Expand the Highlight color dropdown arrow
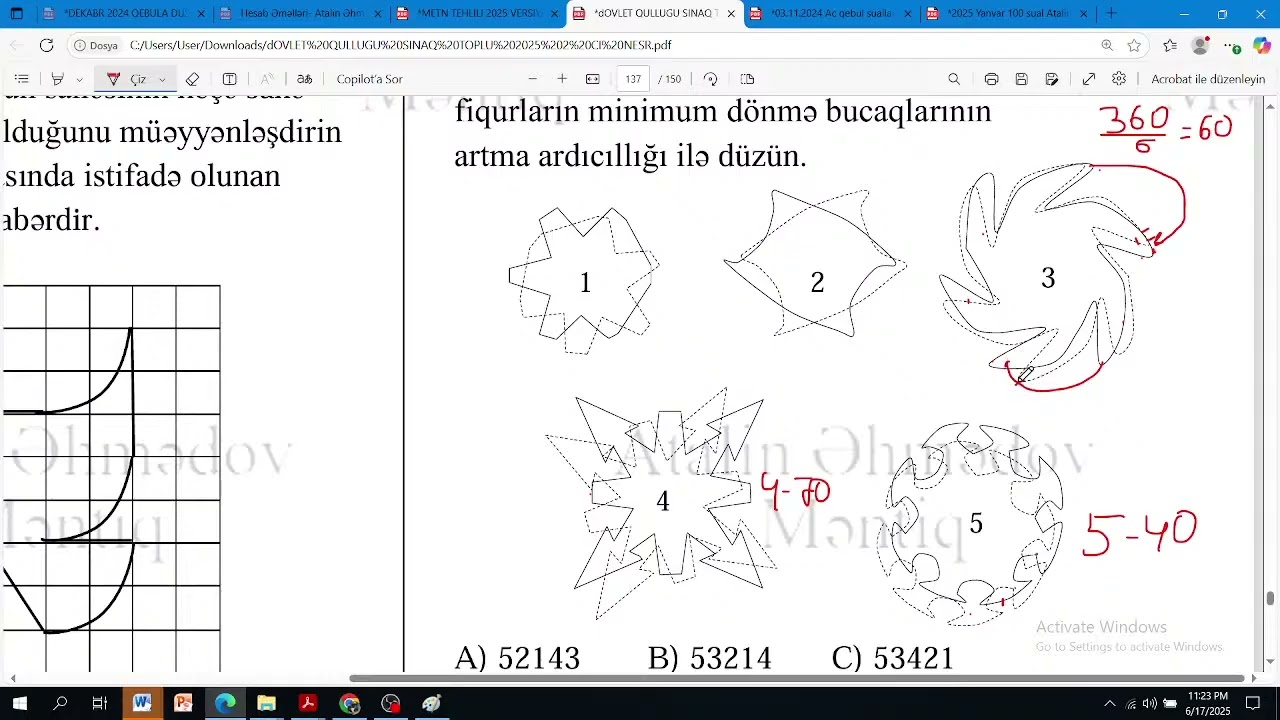This screenshot has width=1280, height=720. coord(79,79)
